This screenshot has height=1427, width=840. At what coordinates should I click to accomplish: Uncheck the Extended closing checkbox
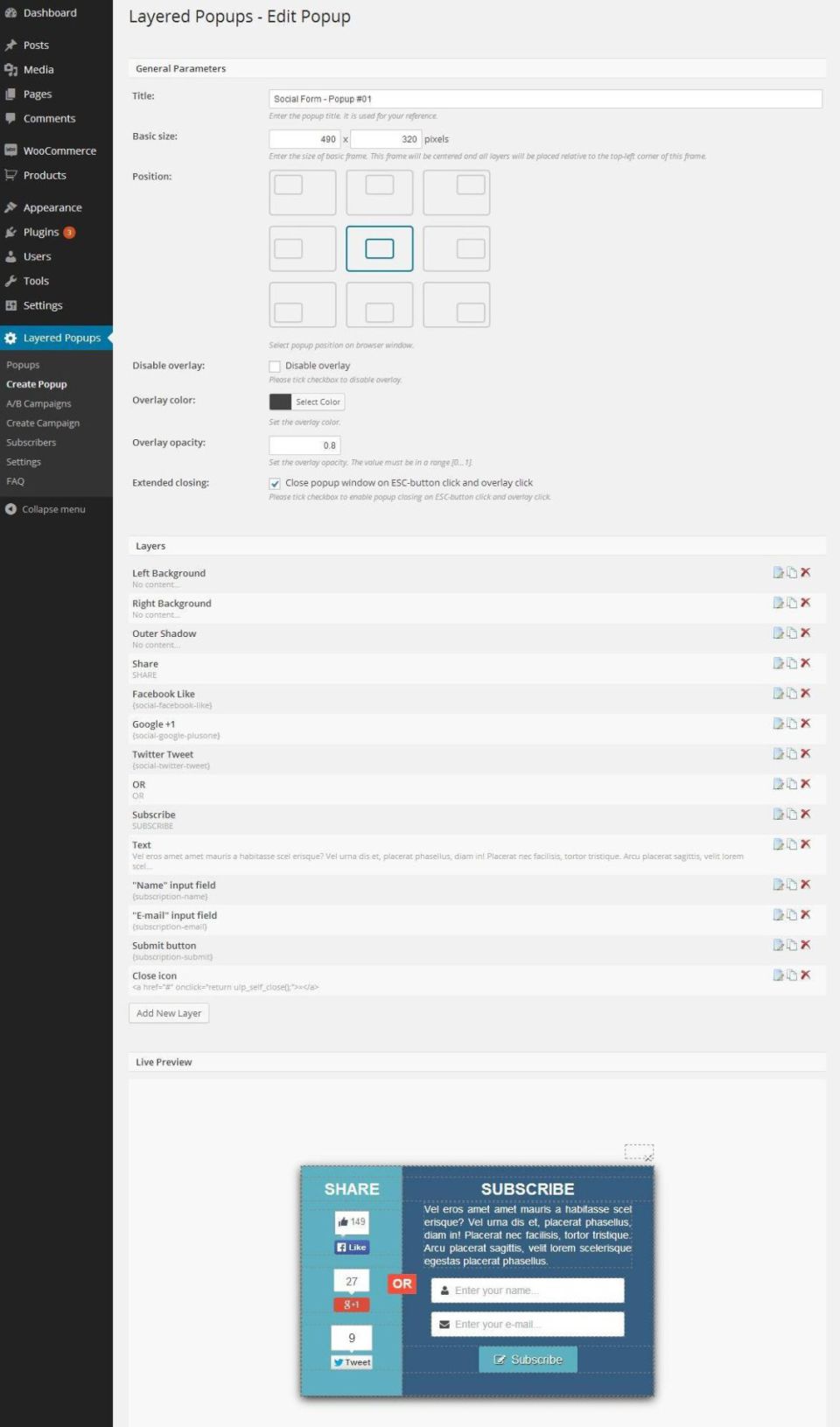[275, 484]
